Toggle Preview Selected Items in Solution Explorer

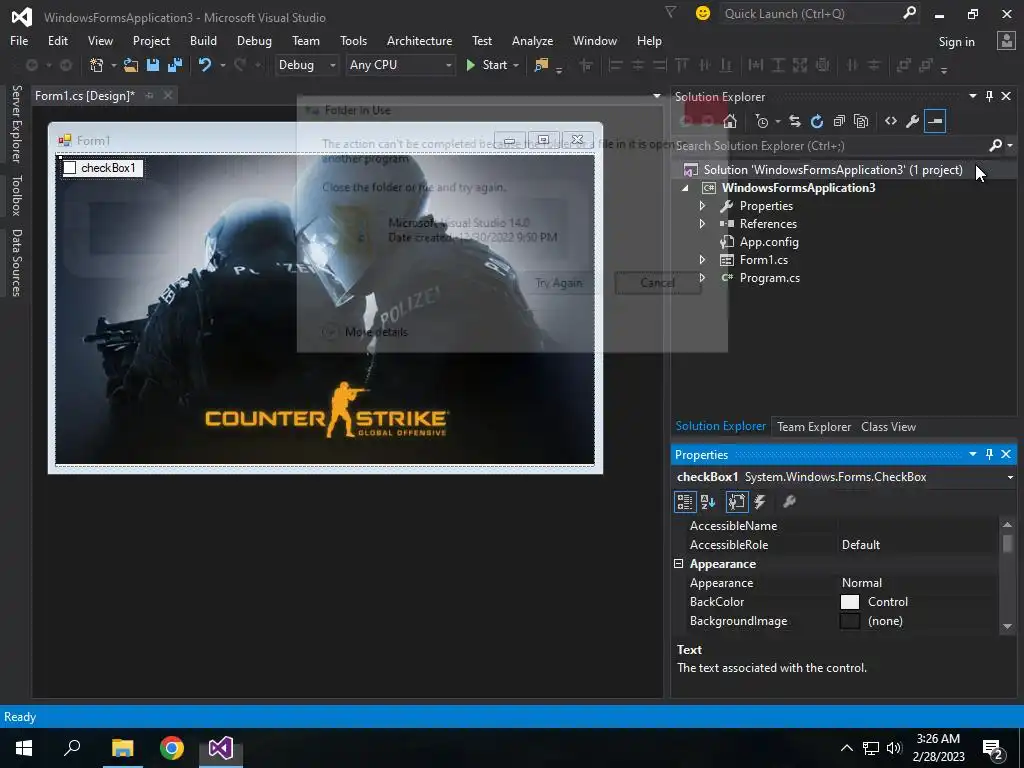(935, 121)
